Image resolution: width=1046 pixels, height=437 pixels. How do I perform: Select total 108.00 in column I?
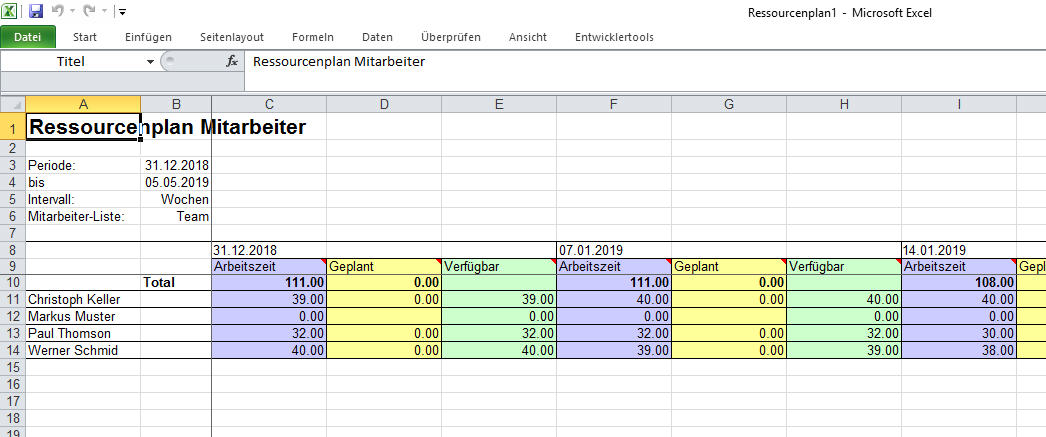coord(959,282)
